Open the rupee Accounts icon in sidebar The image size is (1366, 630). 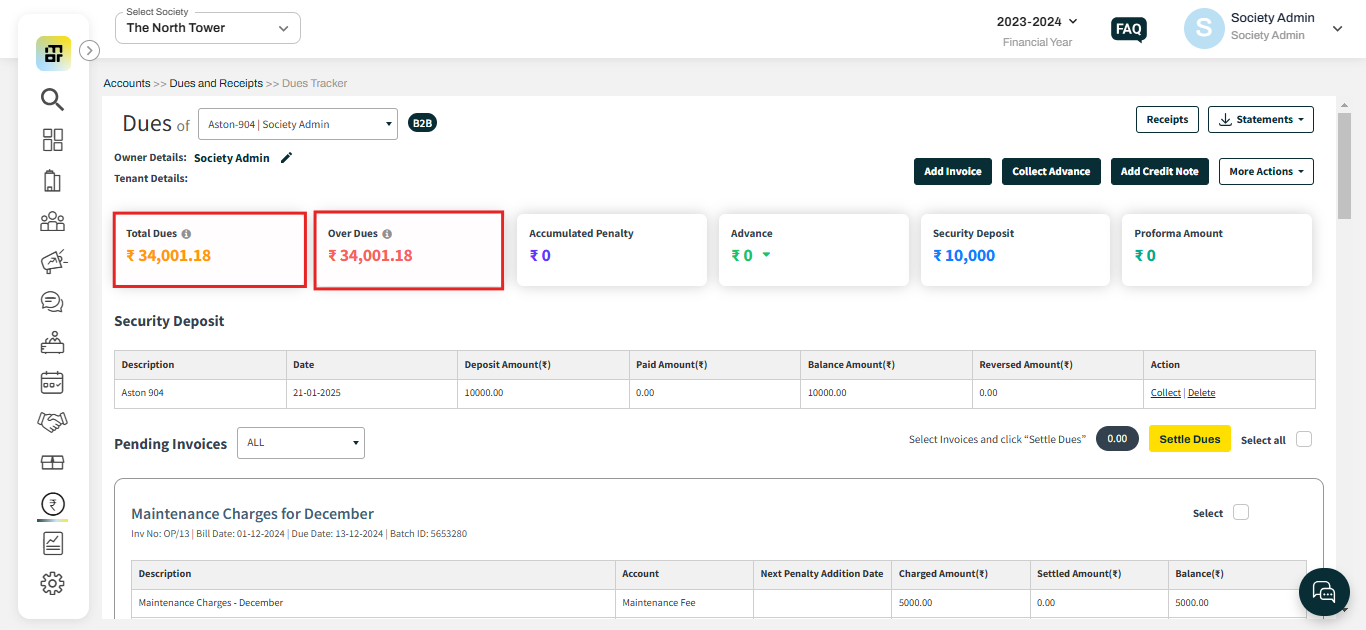53,505
